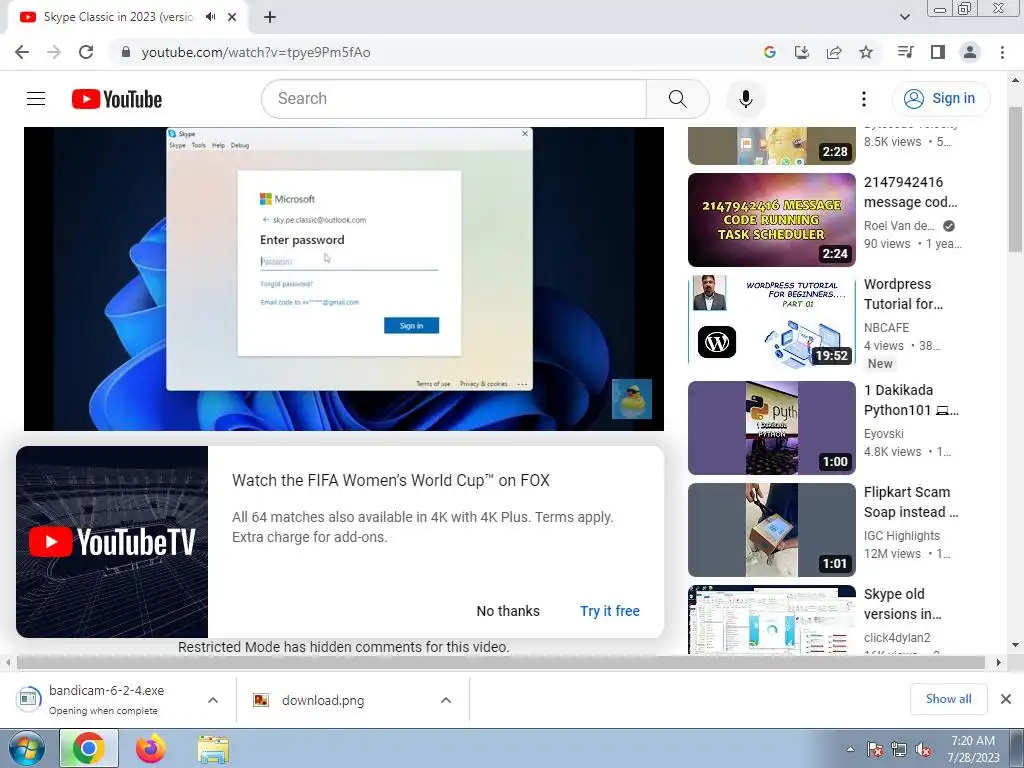Click the lock icon in the address bar
The width and height of the screenshot is (1024, 768).
[126, 52]
